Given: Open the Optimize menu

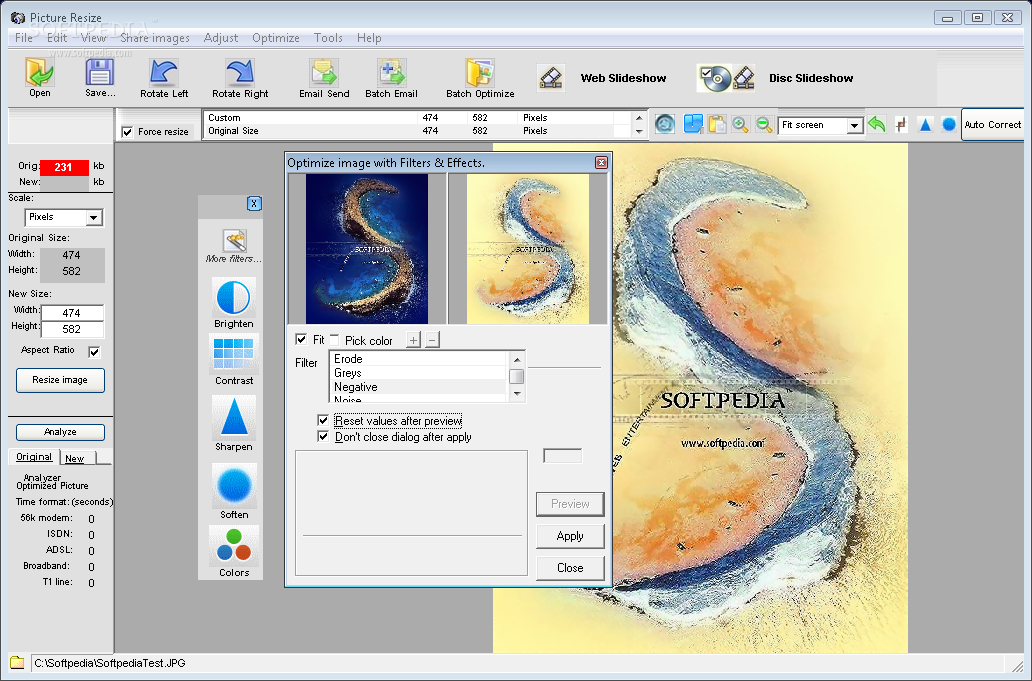Looking at the screenshot, I should (x=276, y=38).
